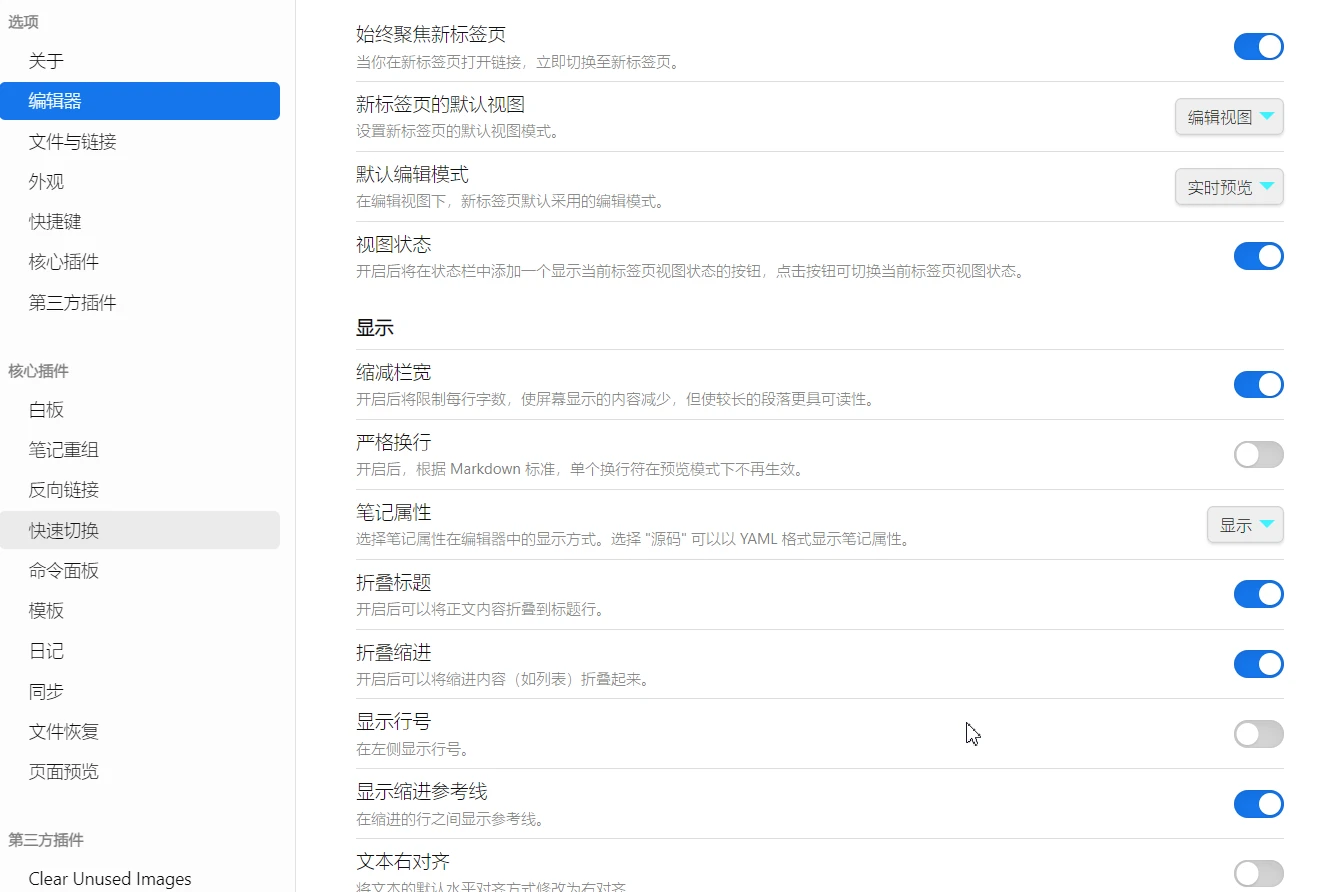Viewport: 1321px width, 892px height.
Task: Enable the 严格换行 toggle
Action: [1258, 455]
